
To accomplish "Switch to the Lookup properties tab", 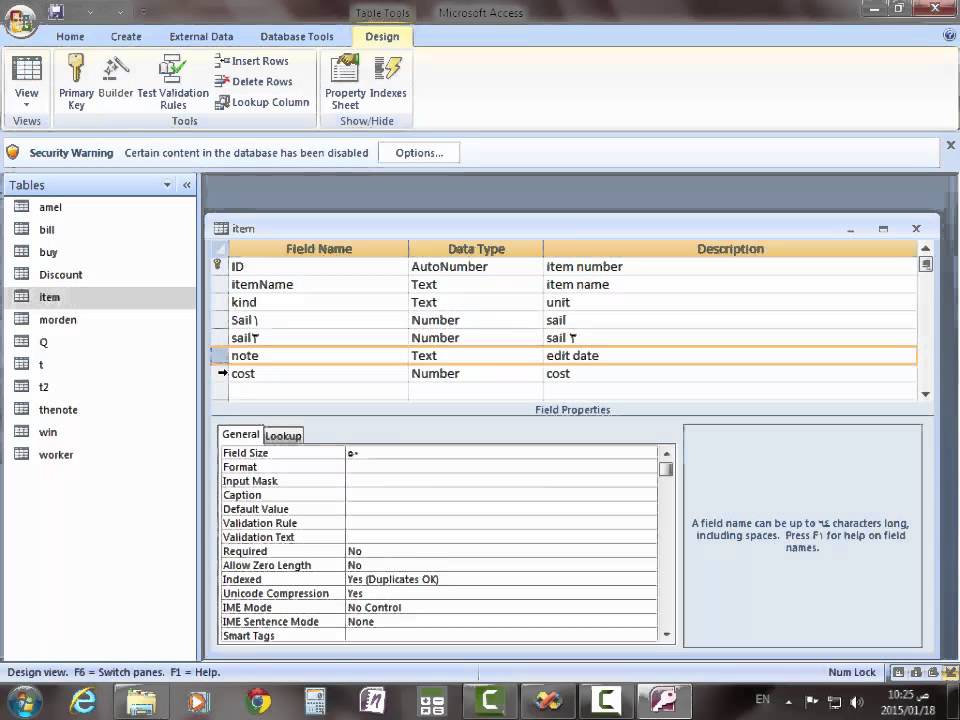I will pyautogui.click(x=283, y=436).
